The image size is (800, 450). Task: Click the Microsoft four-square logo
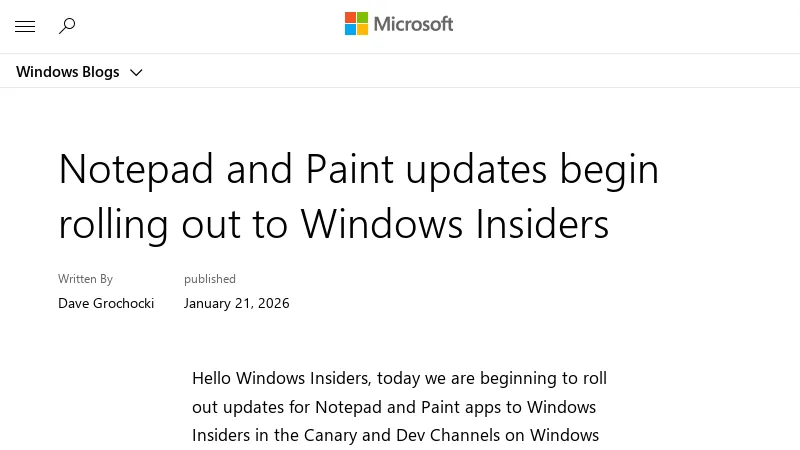(x=356, y=24)
